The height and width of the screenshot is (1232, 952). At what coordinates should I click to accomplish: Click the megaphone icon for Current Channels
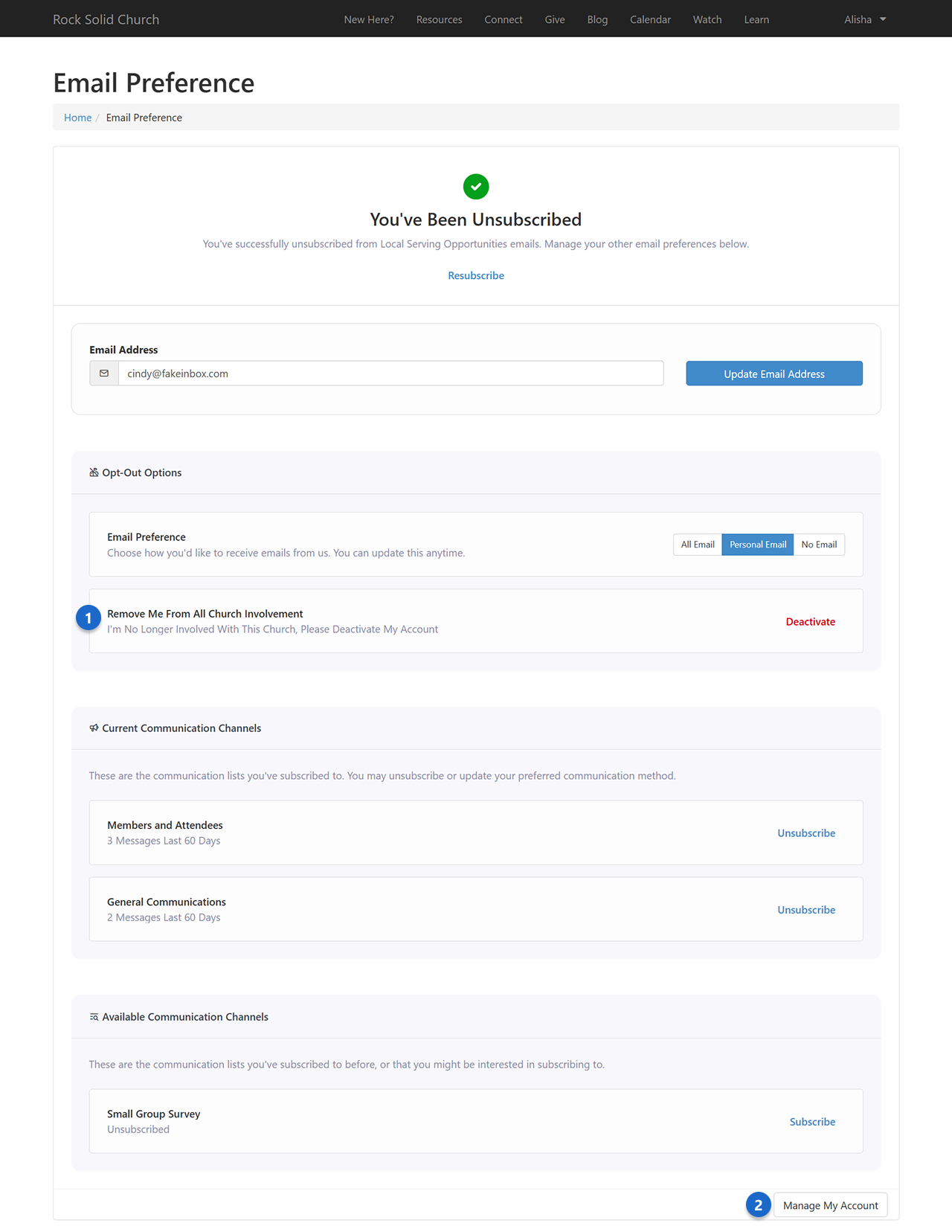pyautogui.click(x=94, y=728)
